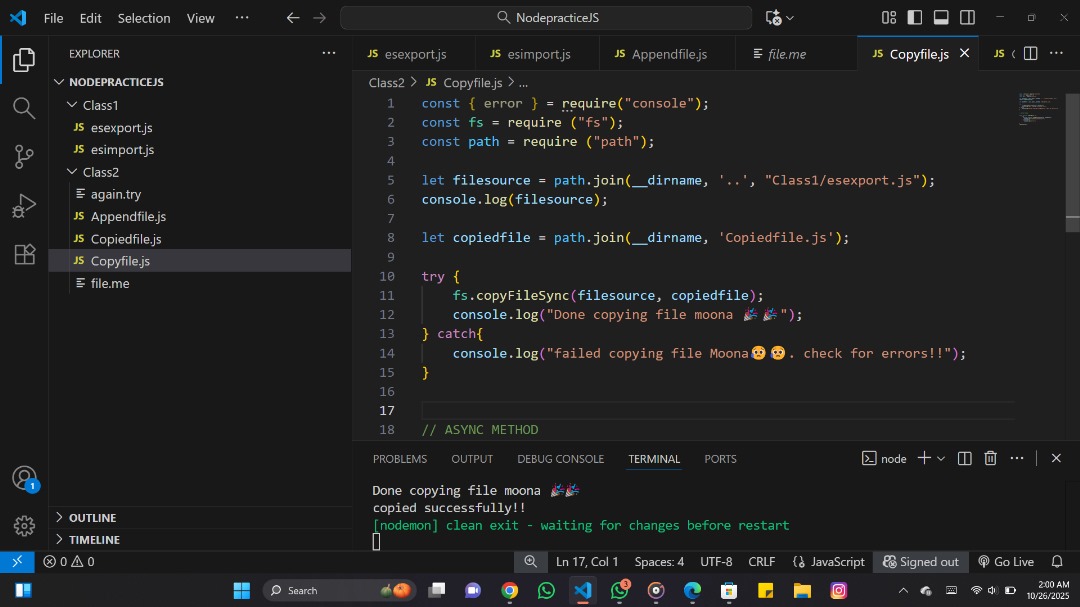Image resolution: width=1080 pixels, height=607 pixels.
Task: Open the overflow menu ellipsis in menu bar
Action: click(242, 18)
